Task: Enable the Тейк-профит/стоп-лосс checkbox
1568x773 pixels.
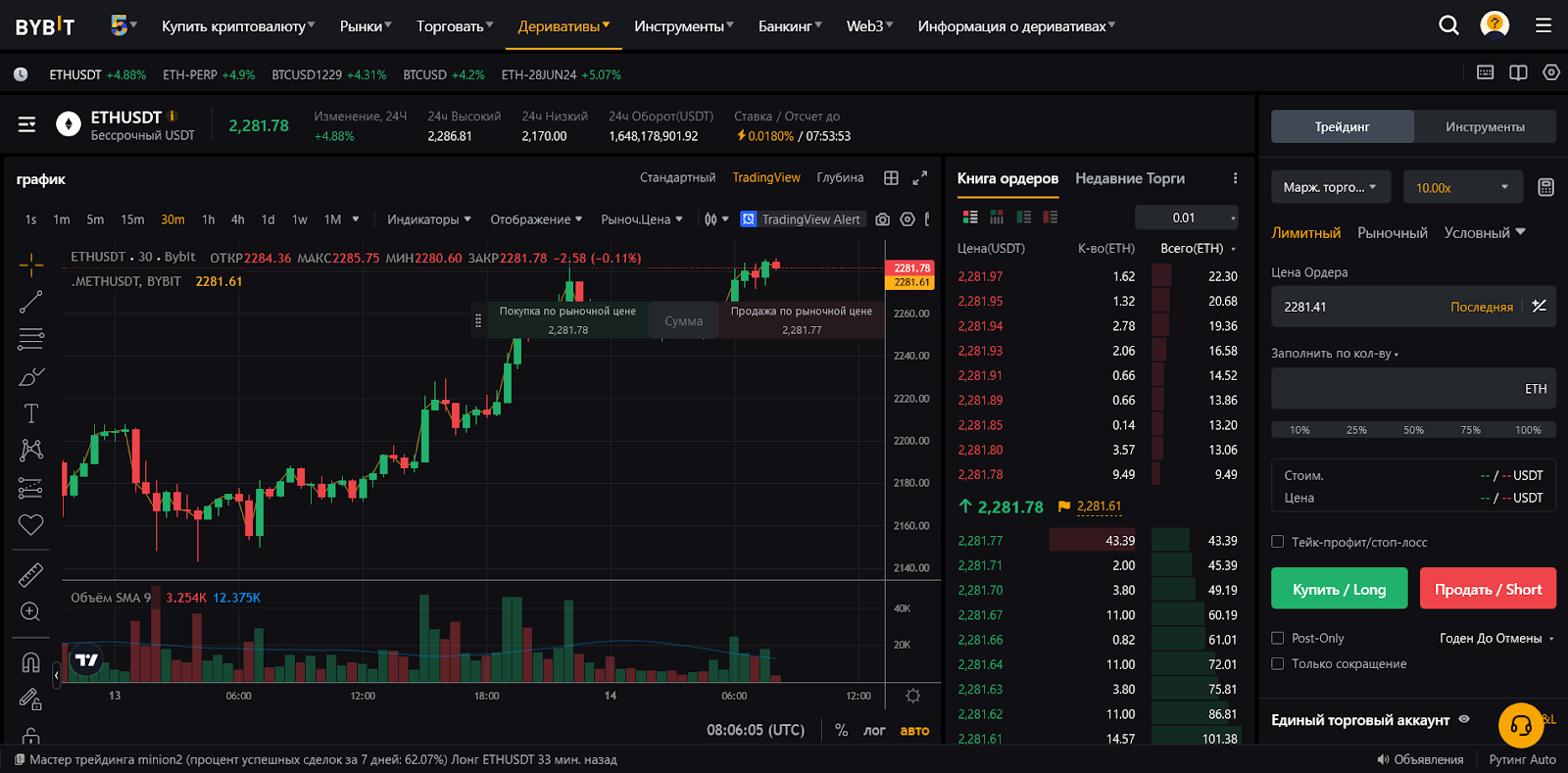Action: [x=1278, y=542]
